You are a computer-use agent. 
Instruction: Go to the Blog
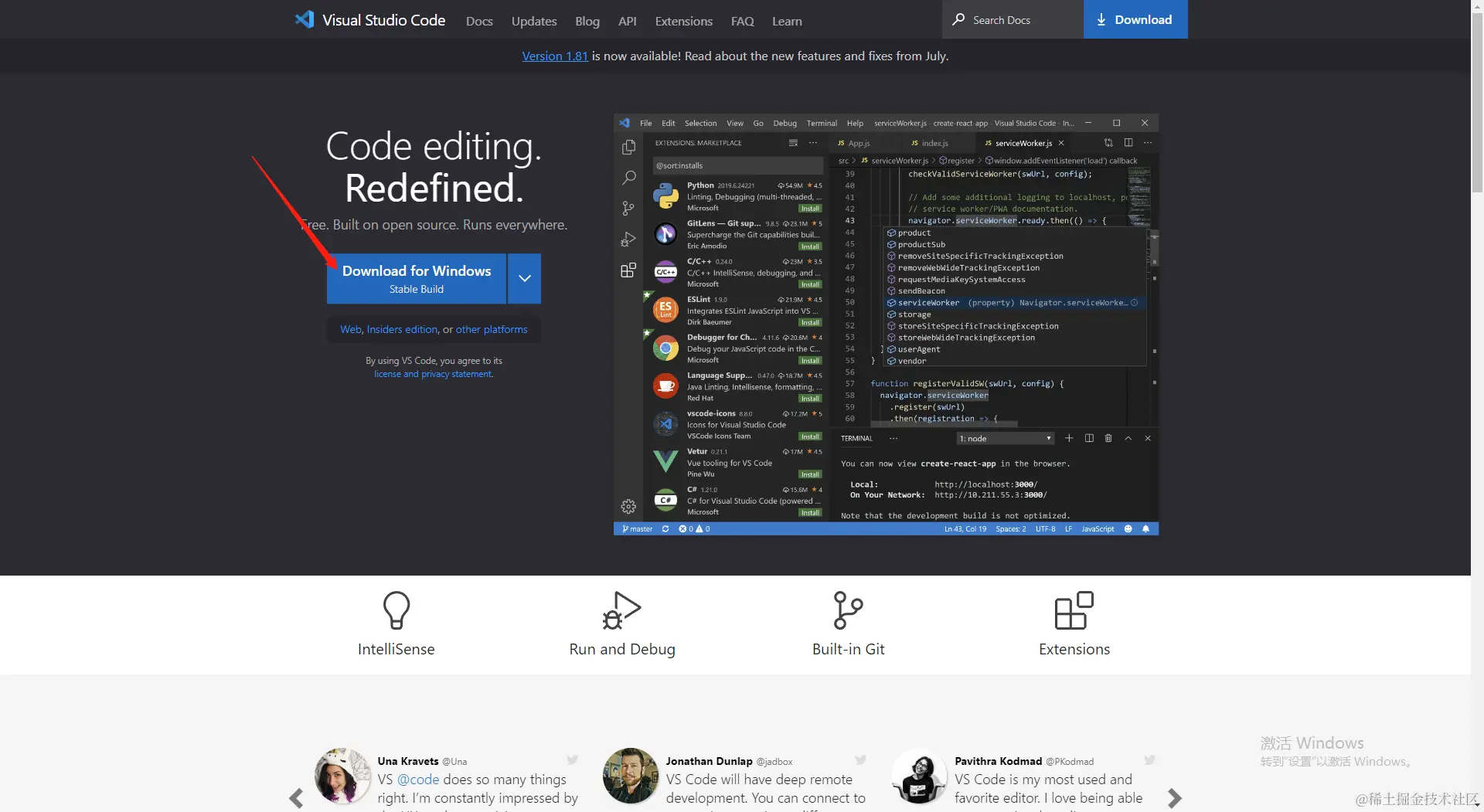pyautogui.click(x=587, y=21)
